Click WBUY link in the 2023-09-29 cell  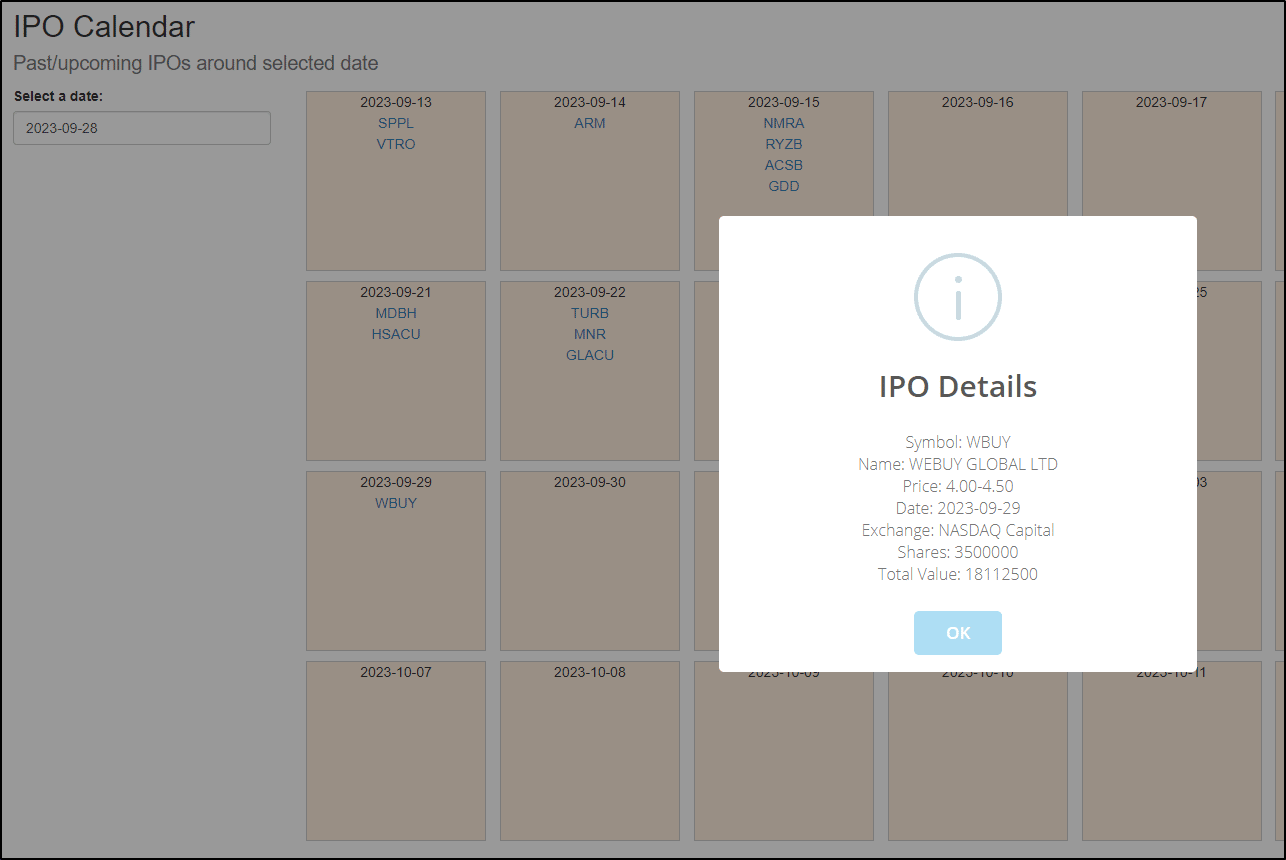[x=396, y=503]
